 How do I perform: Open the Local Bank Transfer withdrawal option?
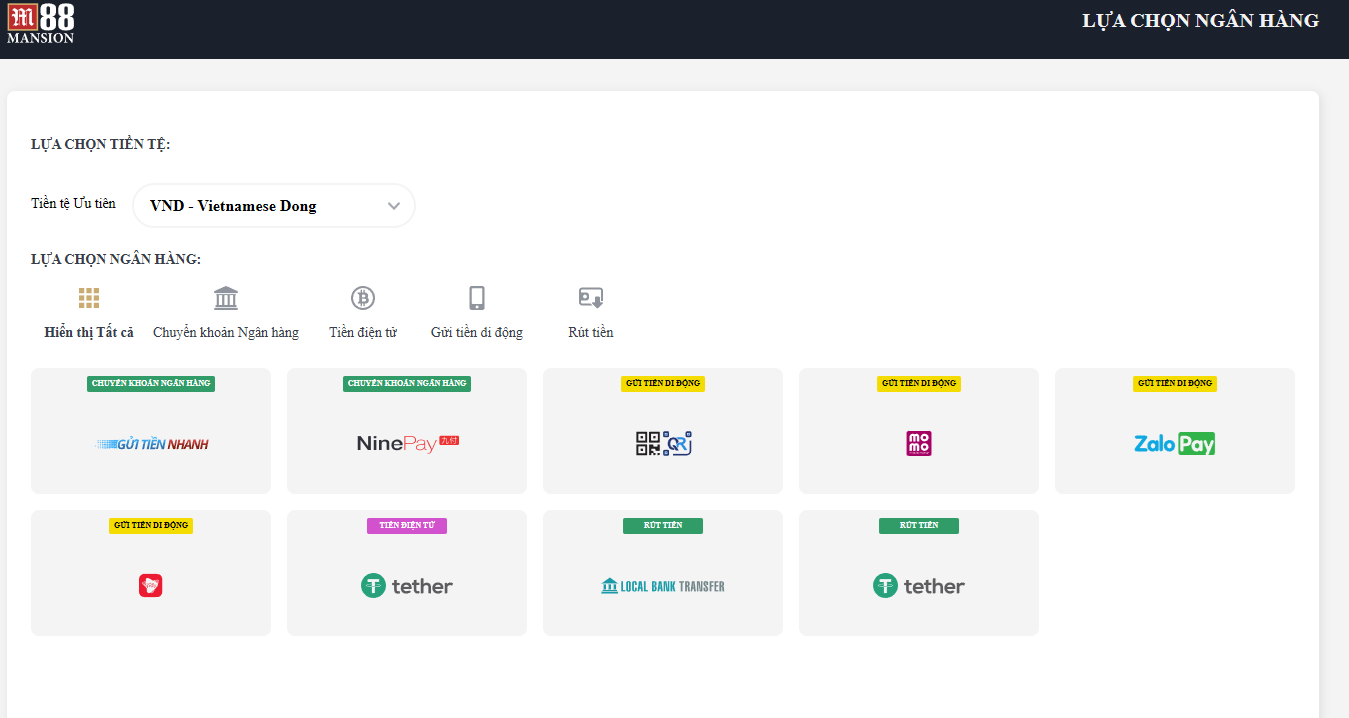[x=663, y=573]
